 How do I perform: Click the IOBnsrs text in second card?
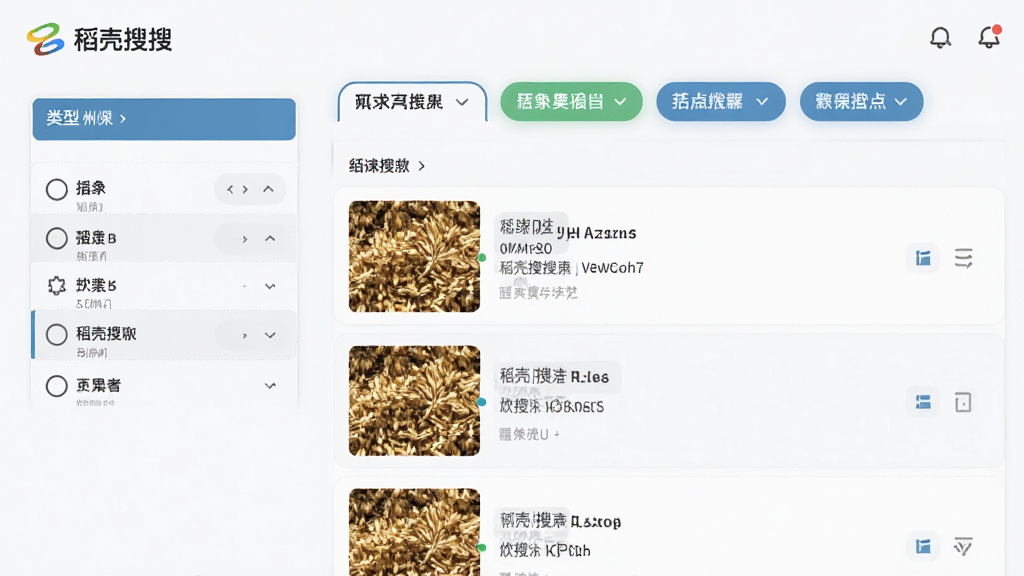(574, 406)
